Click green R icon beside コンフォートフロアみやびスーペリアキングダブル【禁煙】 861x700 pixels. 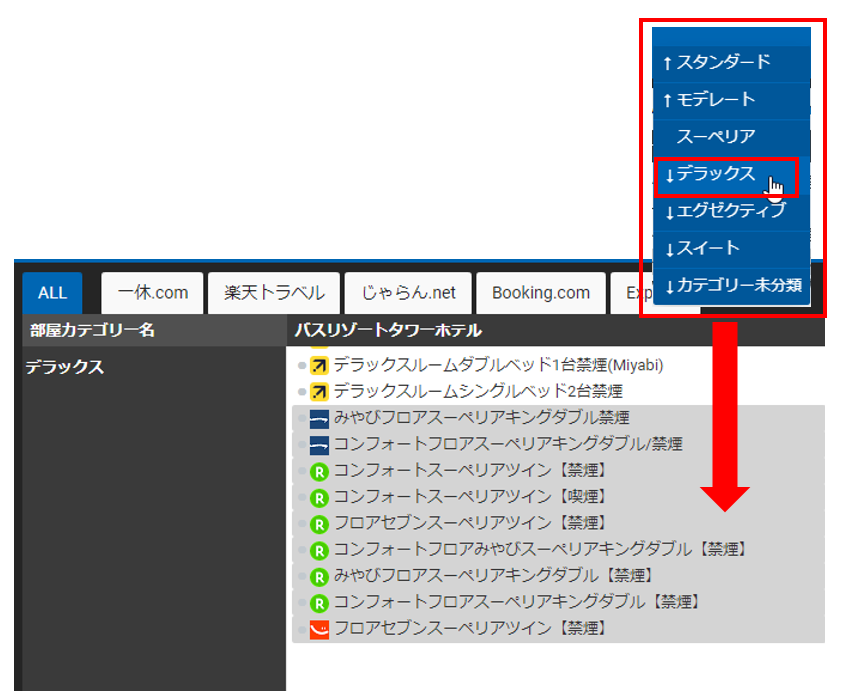coord(319,550)
